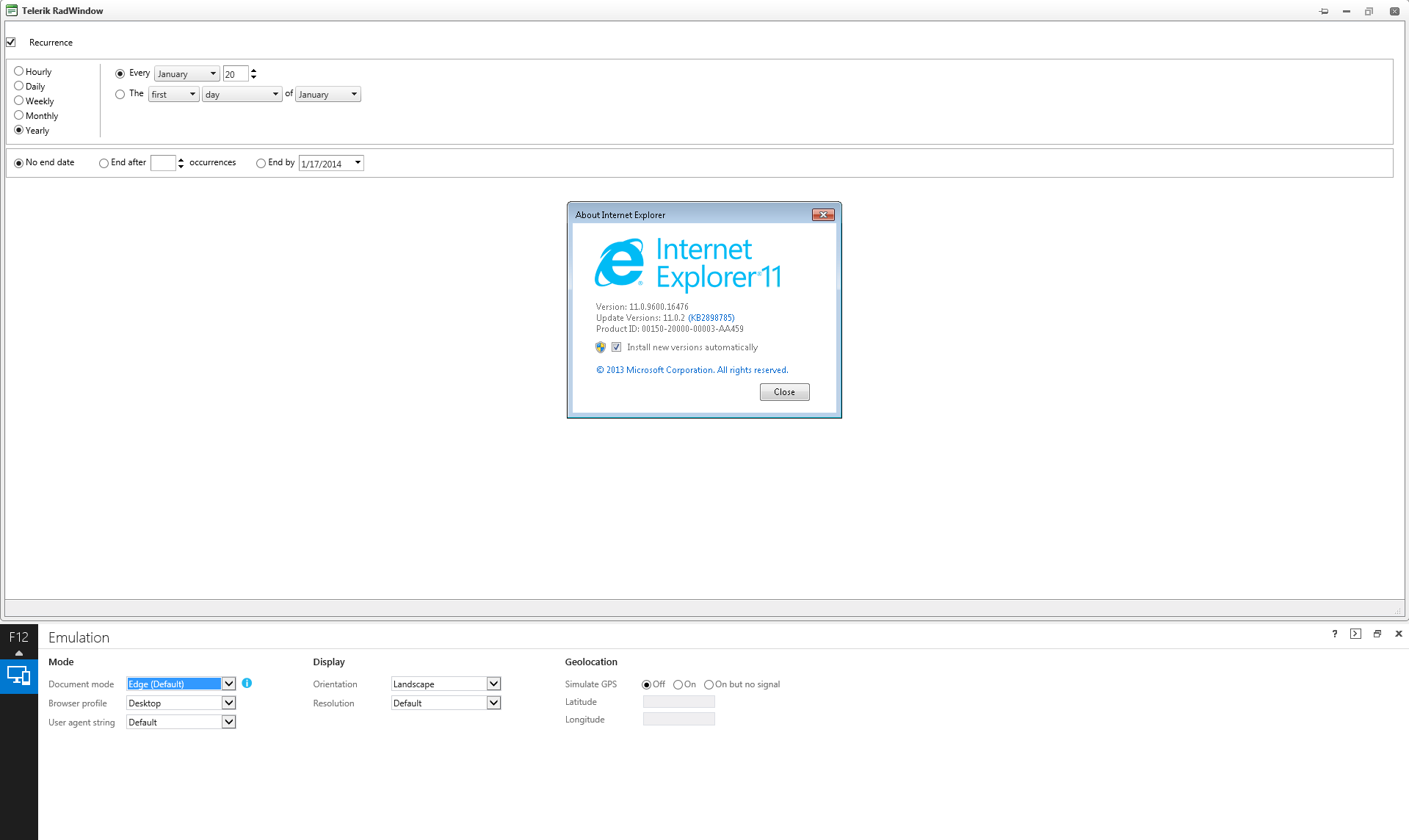1409x840 pixels.
Task: Toggle Install new versions automatically checkbox
Action: pos(617,347)
